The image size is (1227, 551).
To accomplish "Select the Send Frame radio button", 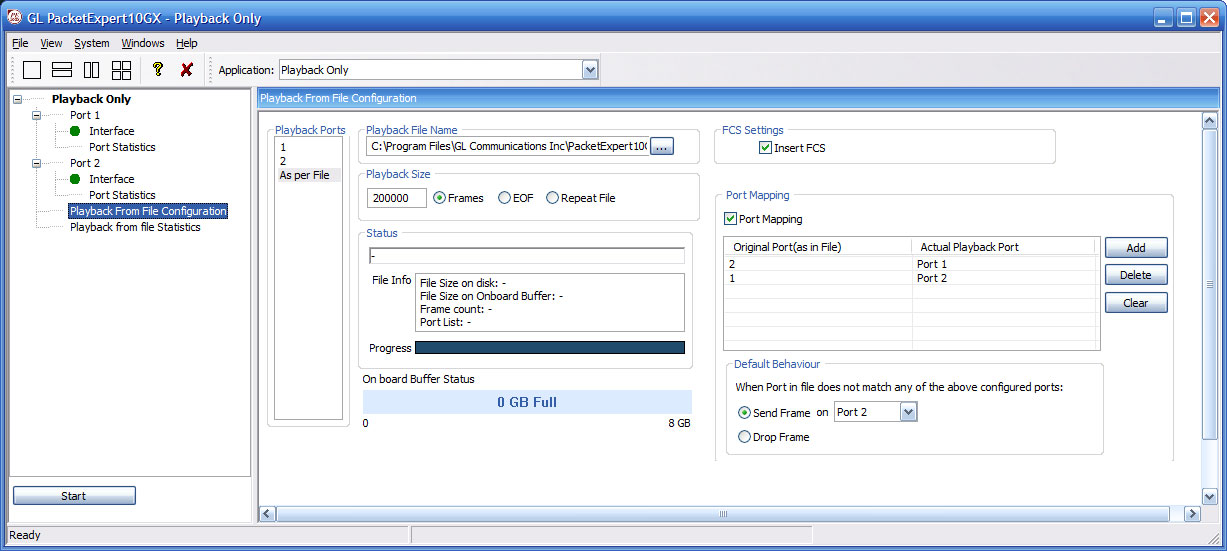I will [x=744, y=412].
